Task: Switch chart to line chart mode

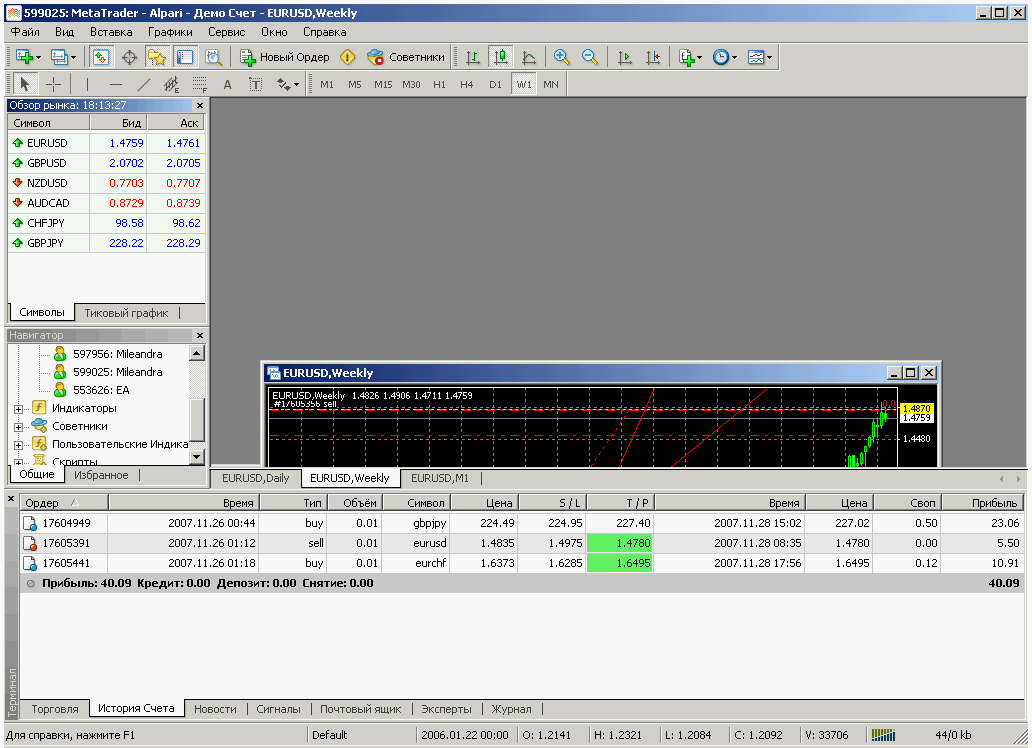Action: 529,57
